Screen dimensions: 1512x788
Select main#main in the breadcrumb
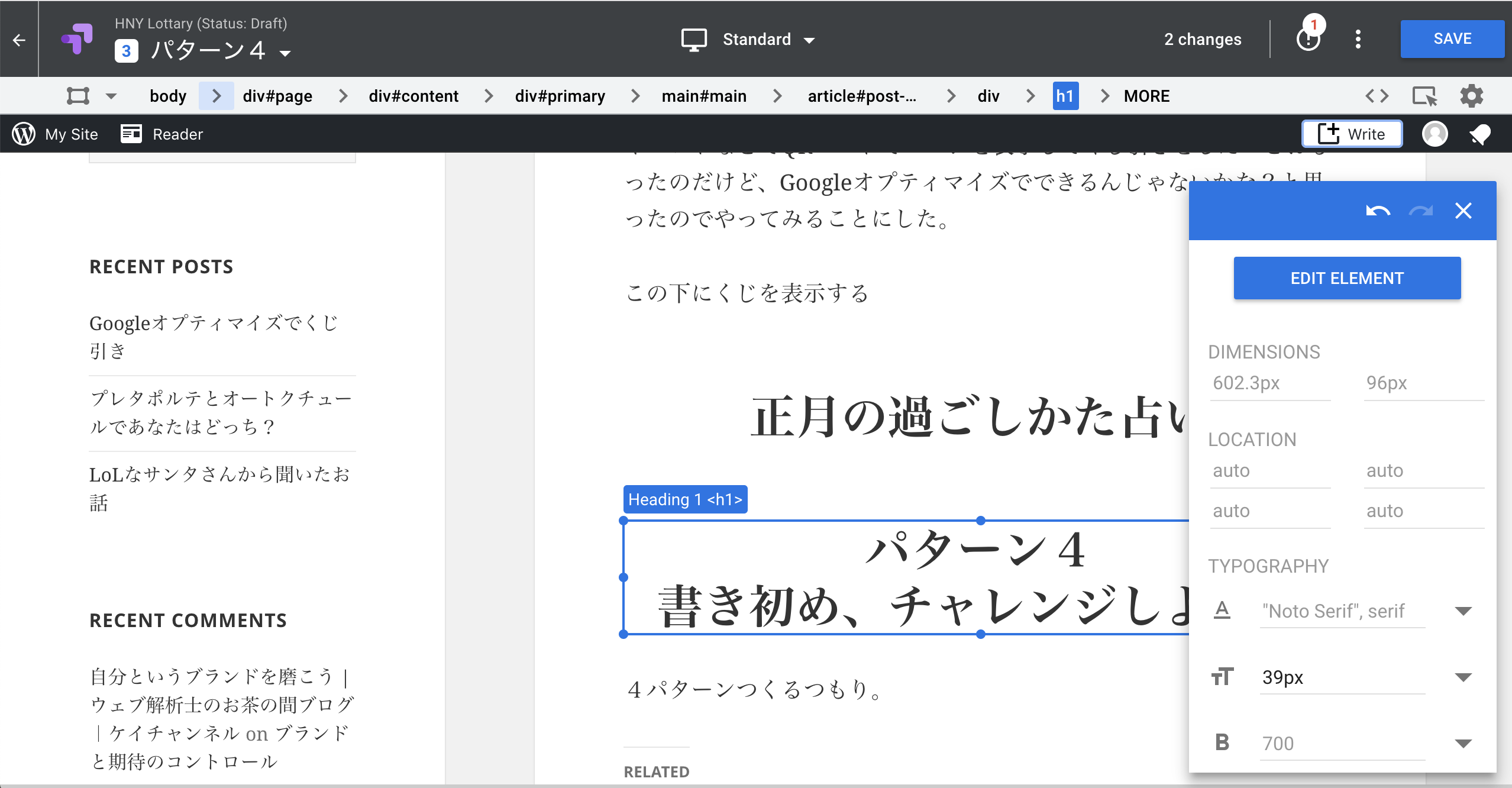coord(704,96)
